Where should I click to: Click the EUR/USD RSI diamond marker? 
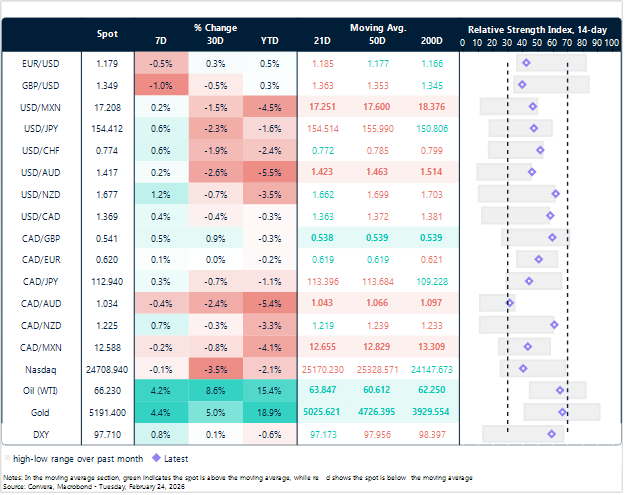(x=526, y=63)
